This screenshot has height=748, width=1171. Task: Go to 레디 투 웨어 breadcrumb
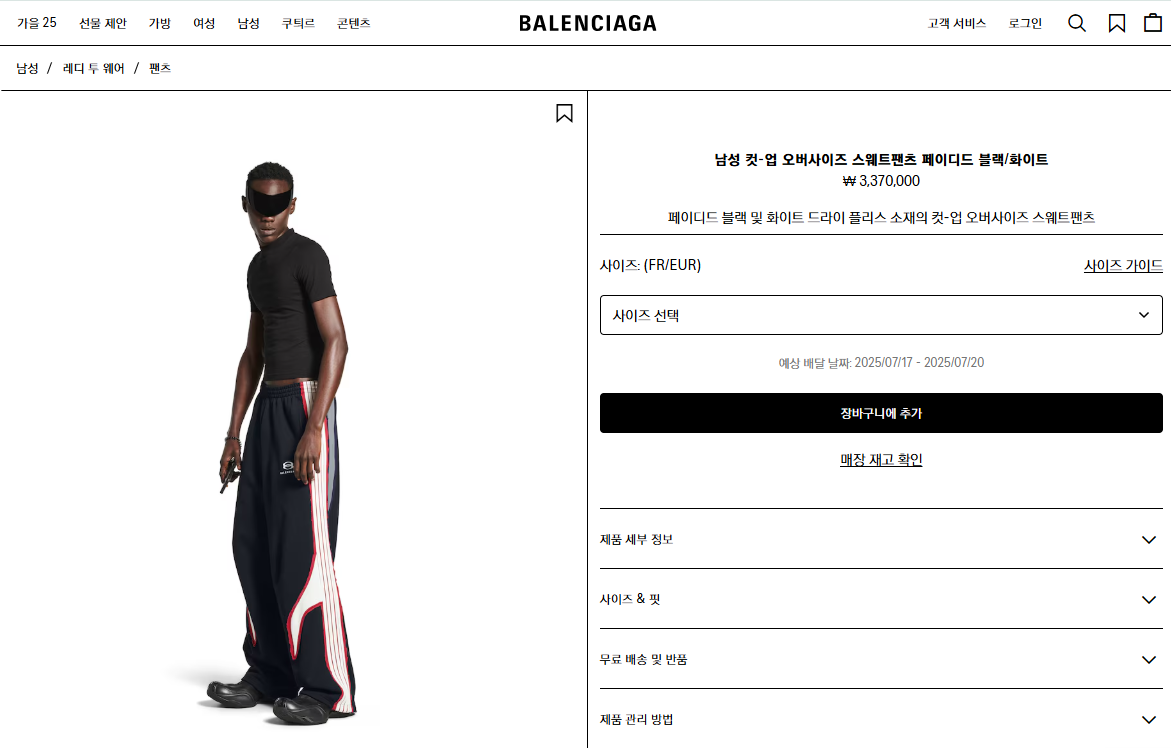tap(93, 68)
